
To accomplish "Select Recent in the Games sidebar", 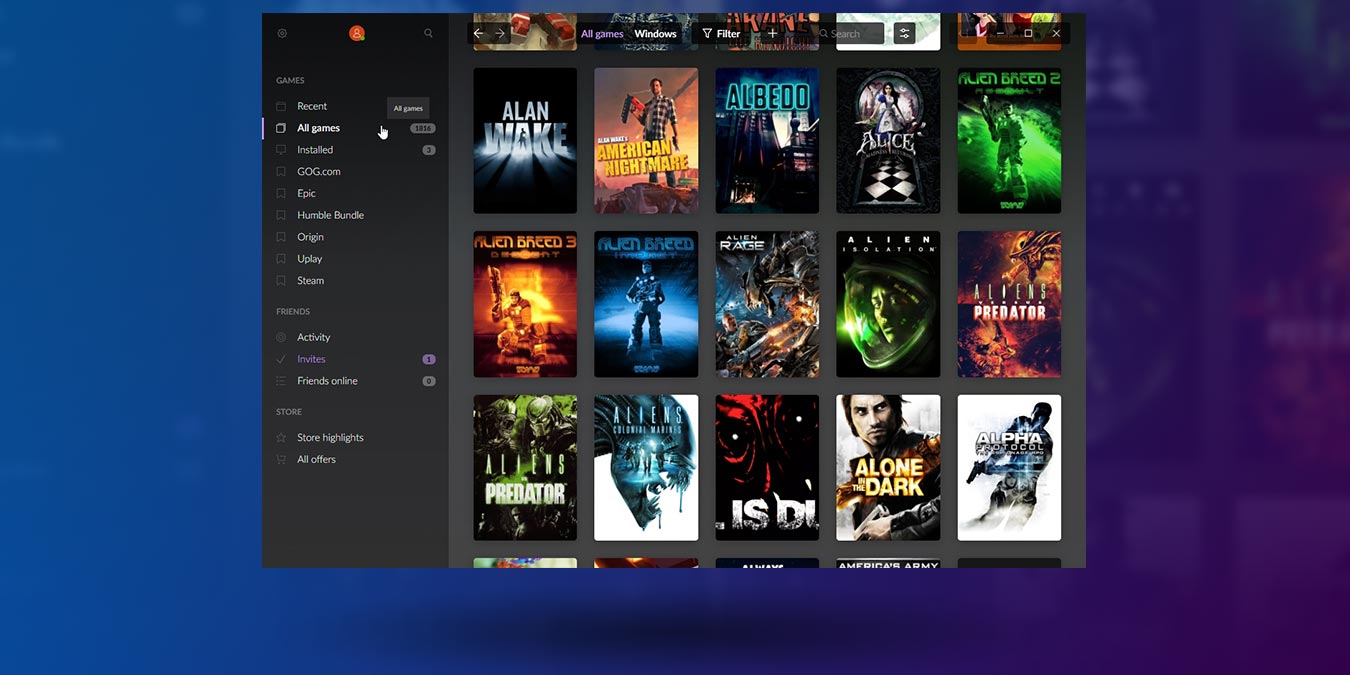I will (x=311, y=106).
